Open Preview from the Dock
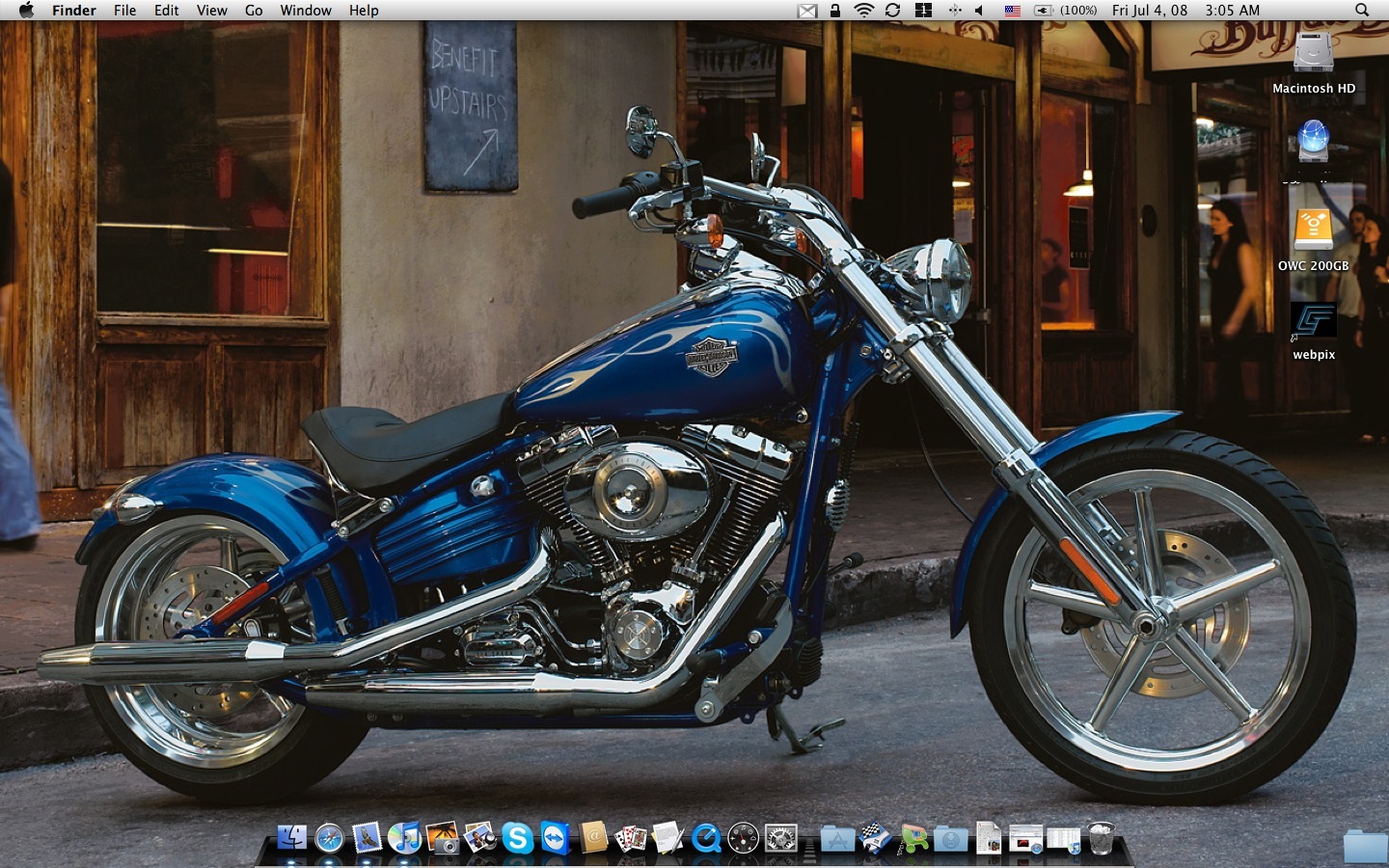The height and width of the screenshot is (868, 1389). [x=479, y=838]
